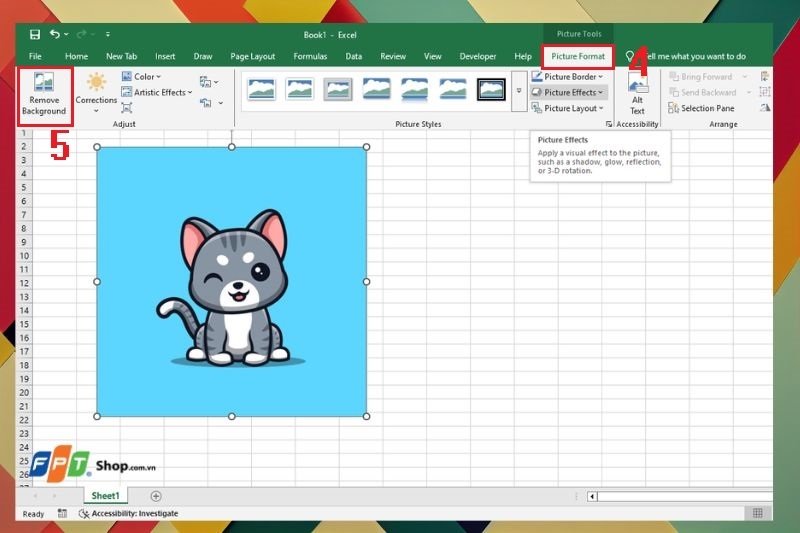
Task: Switch to the New Tab ribbon tab
Action: [x=121, y=56]
